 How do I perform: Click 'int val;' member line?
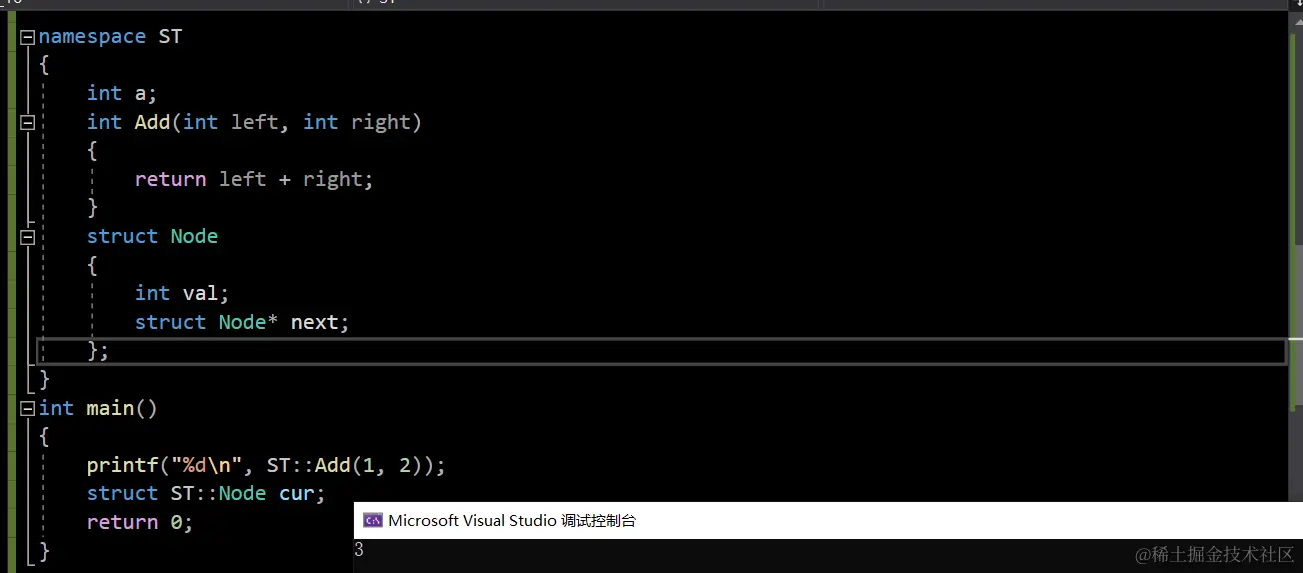pyautogui.click(x=182, y=293)
